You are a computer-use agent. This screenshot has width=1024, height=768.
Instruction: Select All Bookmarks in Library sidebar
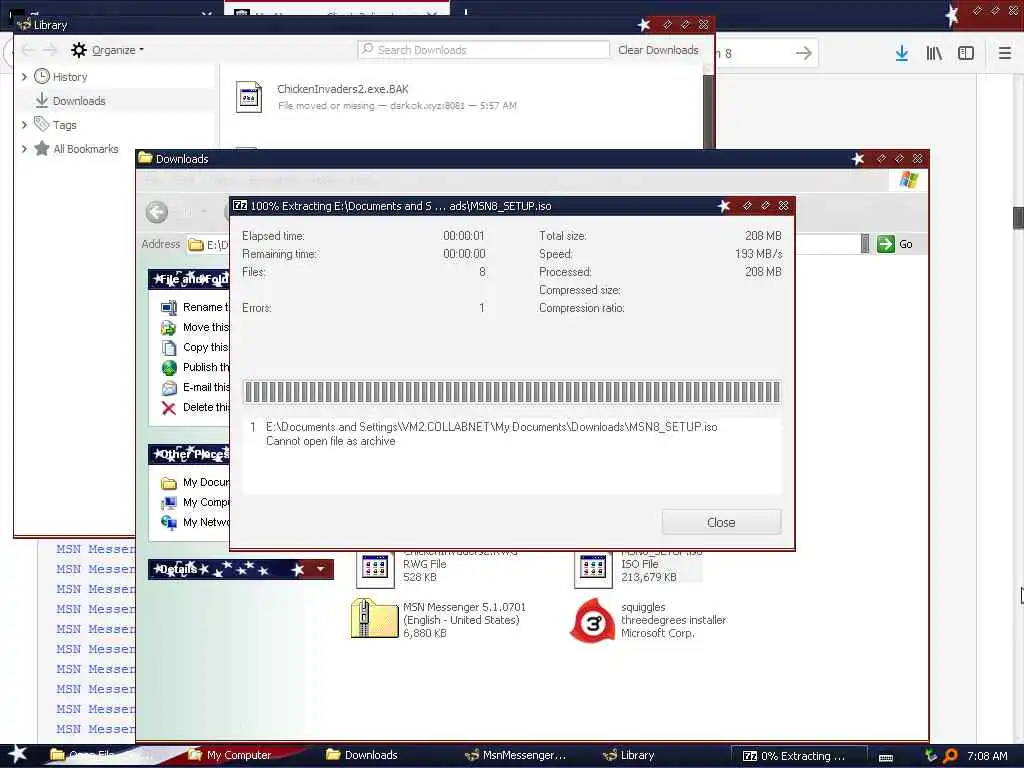86,148
